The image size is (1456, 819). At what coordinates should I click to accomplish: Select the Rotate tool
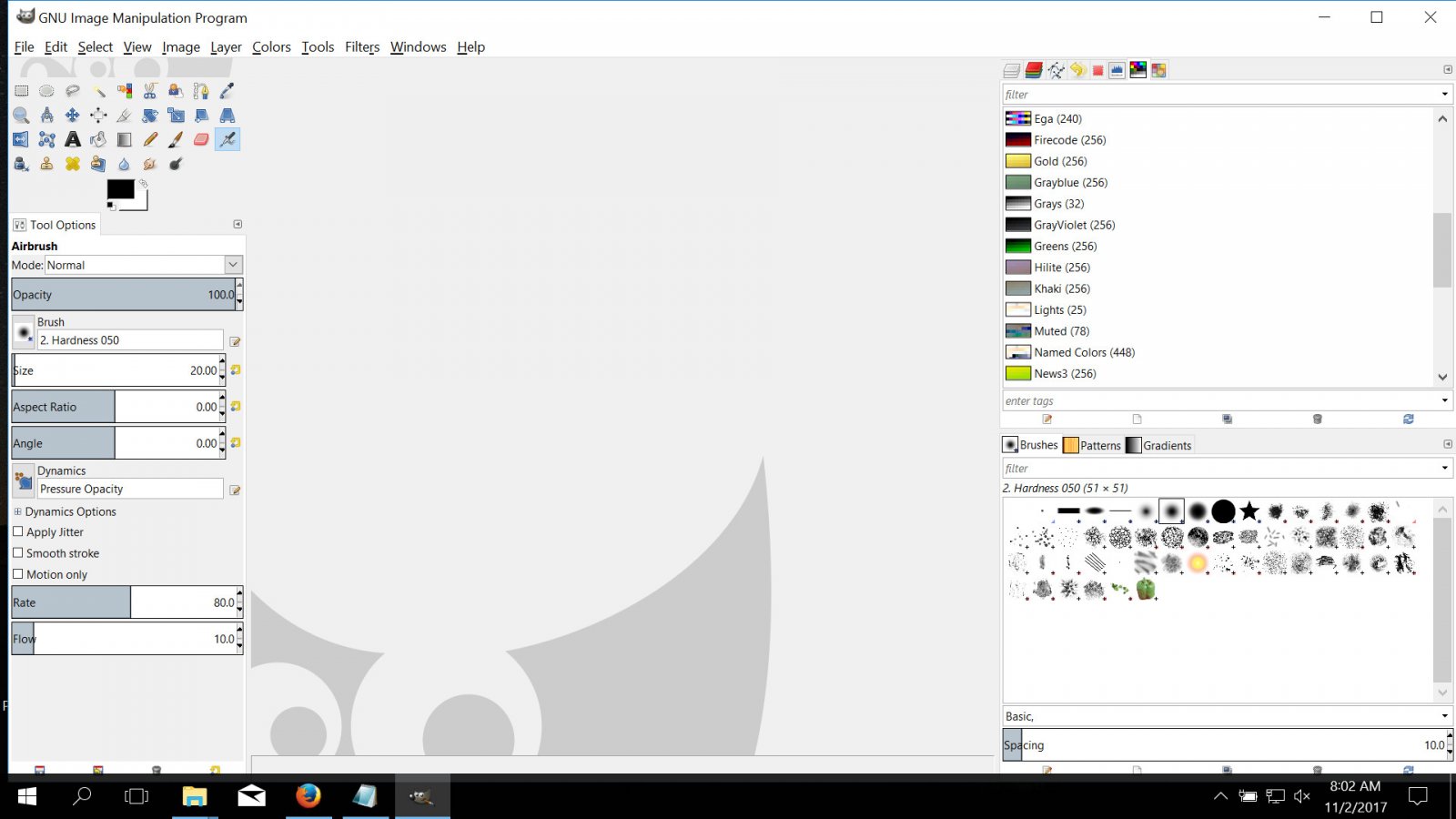click(150, 116)
